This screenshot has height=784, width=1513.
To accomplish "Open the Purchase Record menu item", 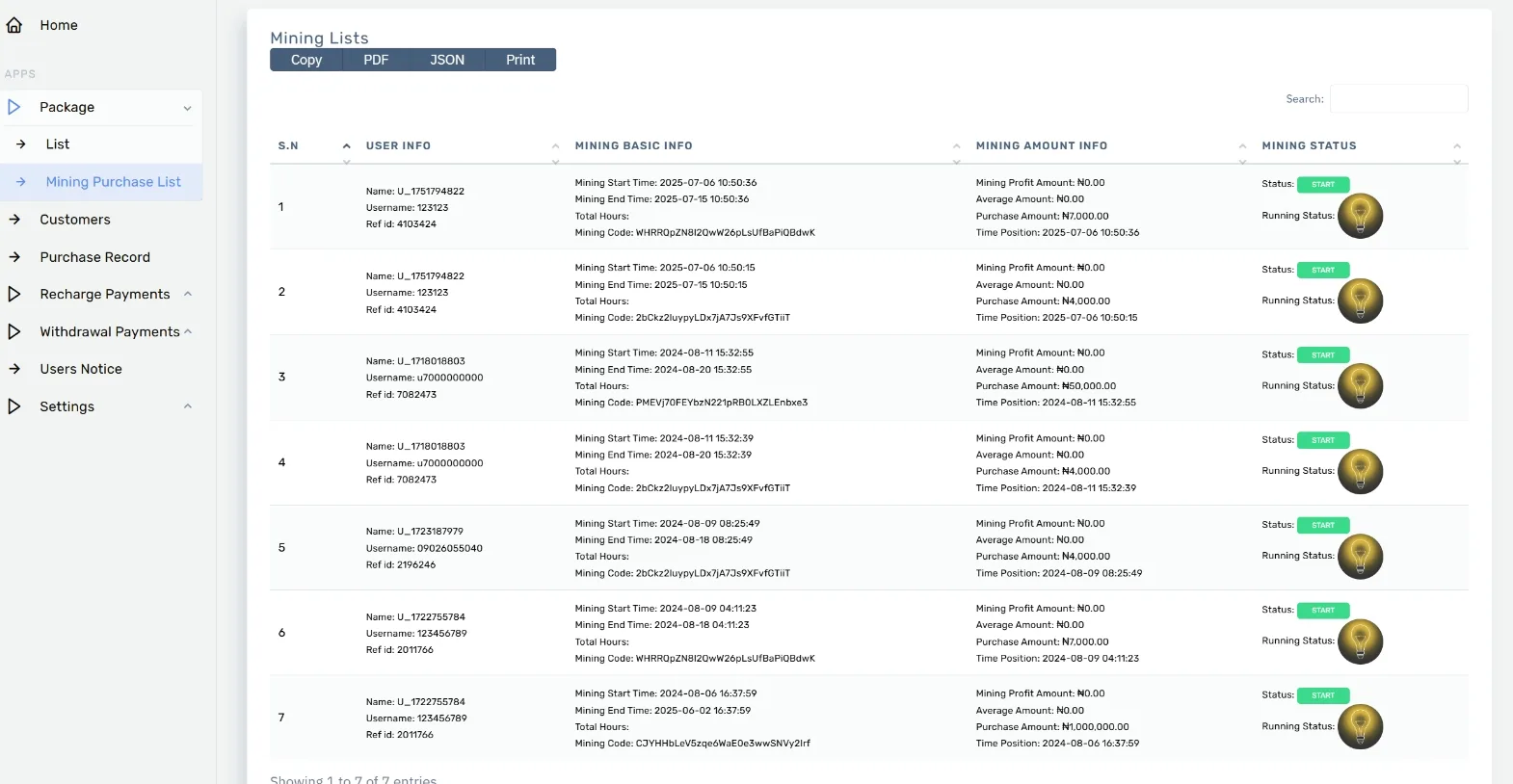I will pos(94,257).
